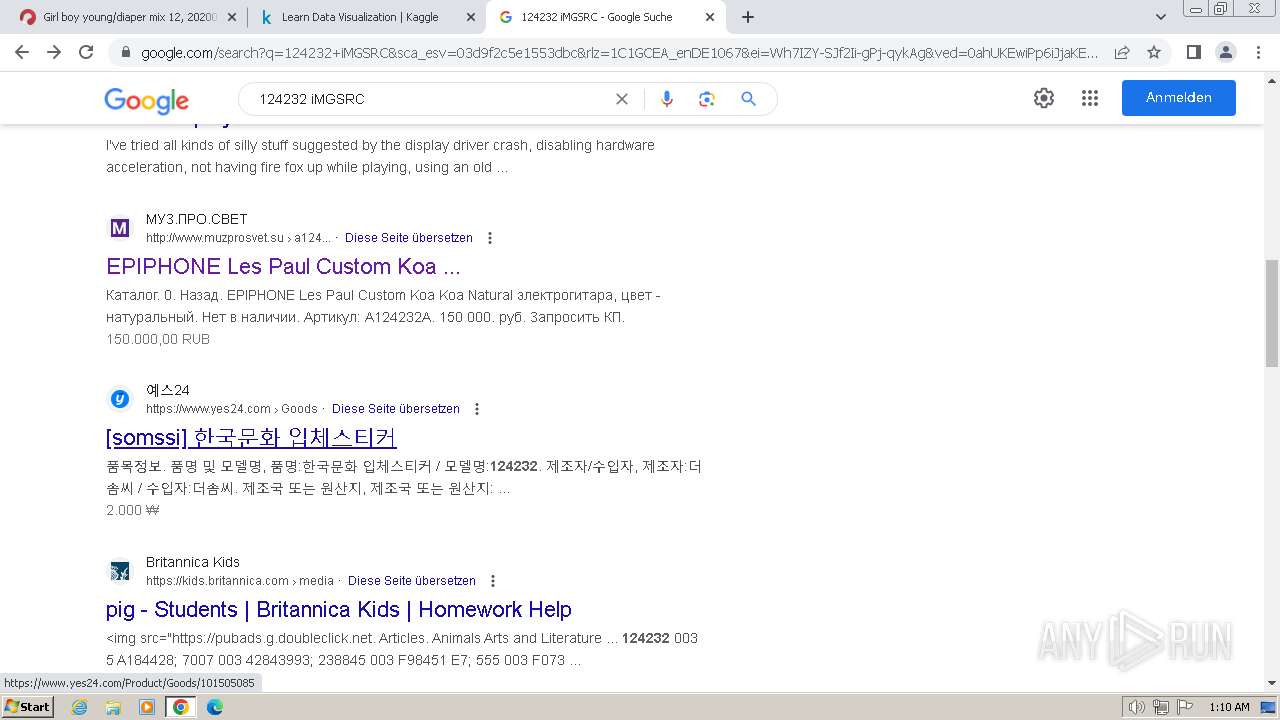Translate the muzprosvet.su result page
The height and width of the screenshot is (720, 1280).
click(x=409, y=238)
